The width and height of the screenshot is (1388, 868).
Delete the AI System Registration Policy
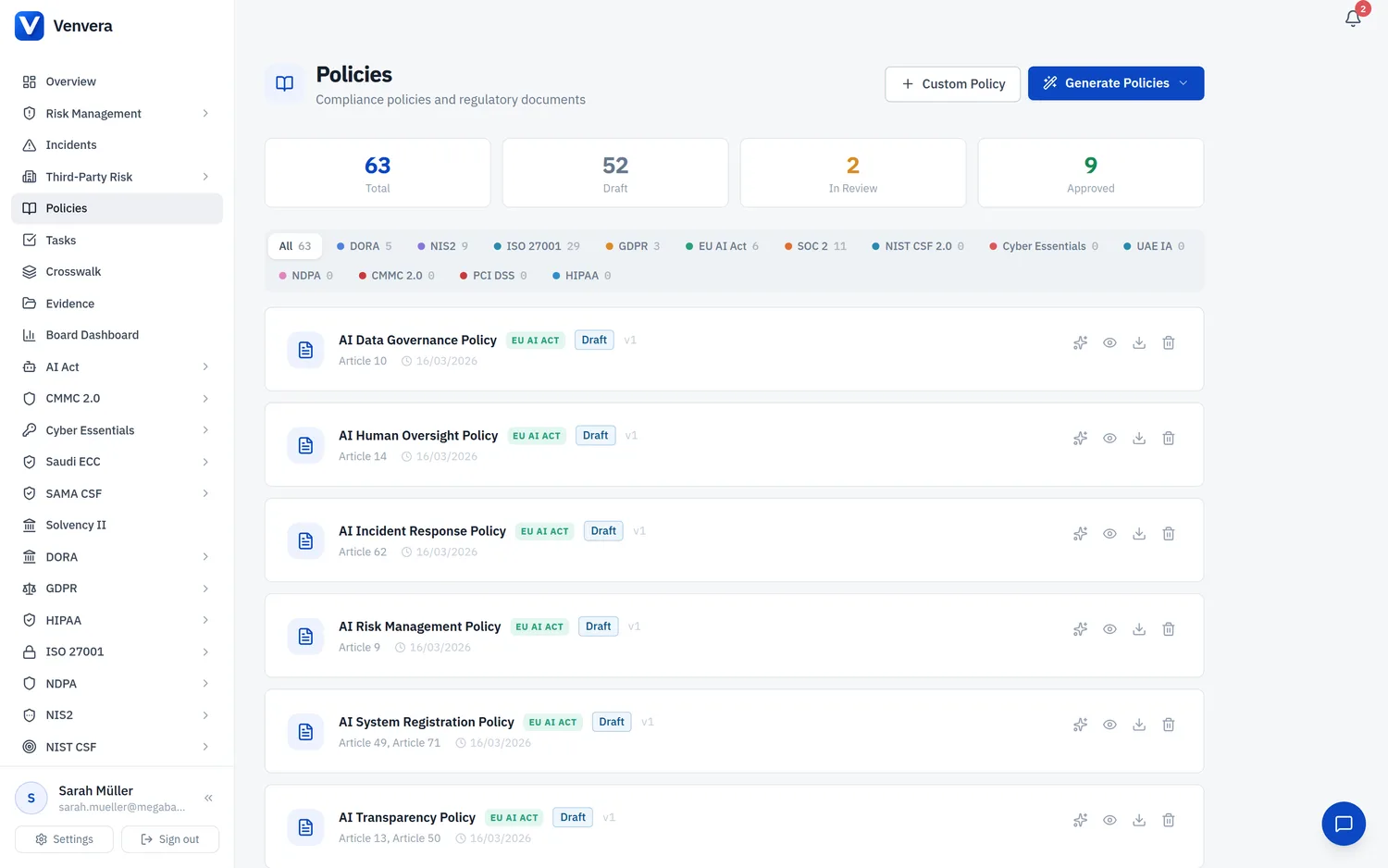pos(1169,725)
